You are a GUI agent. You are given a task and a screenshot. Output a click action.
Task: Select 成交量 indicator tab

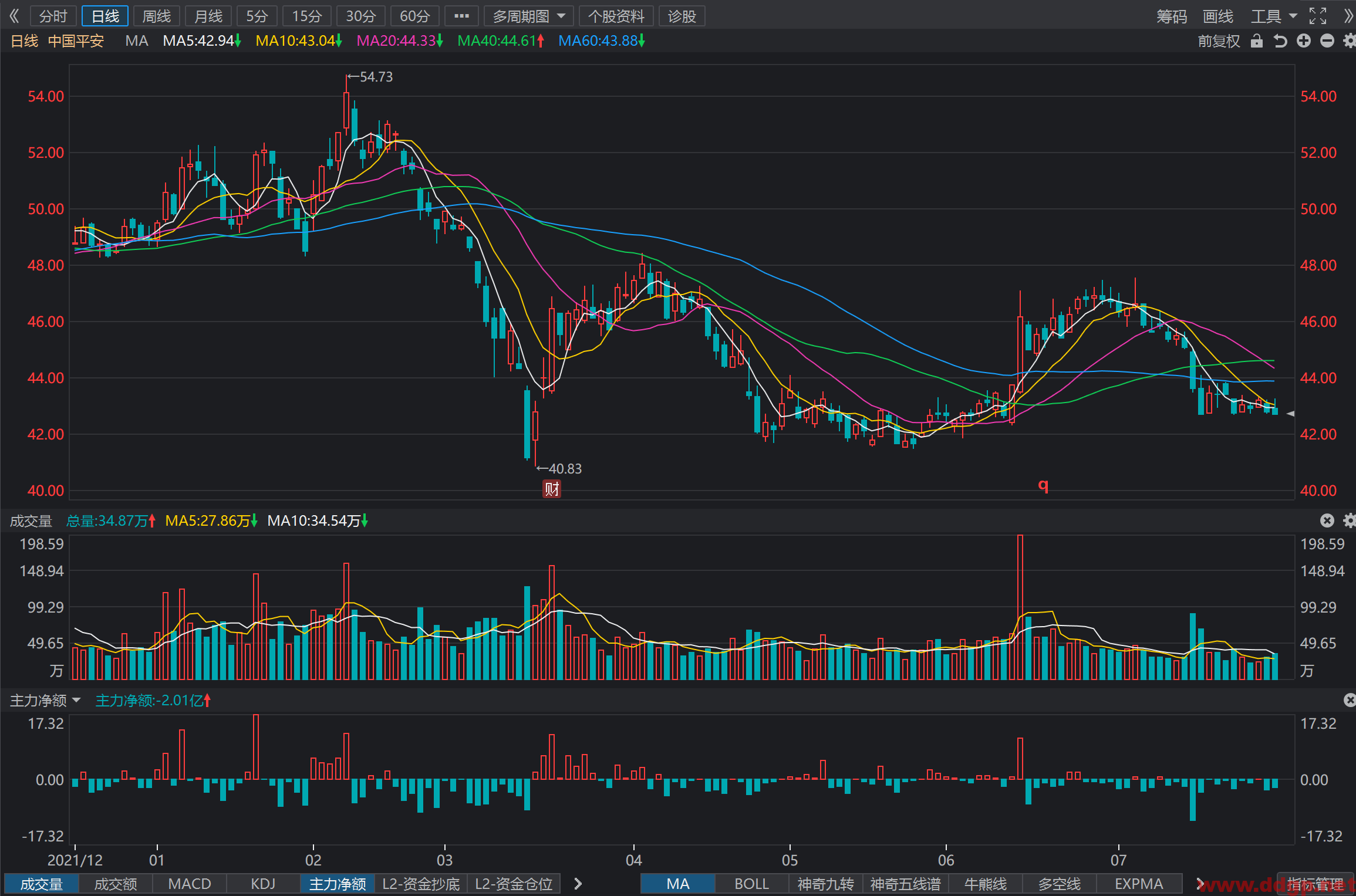[42, 884]
